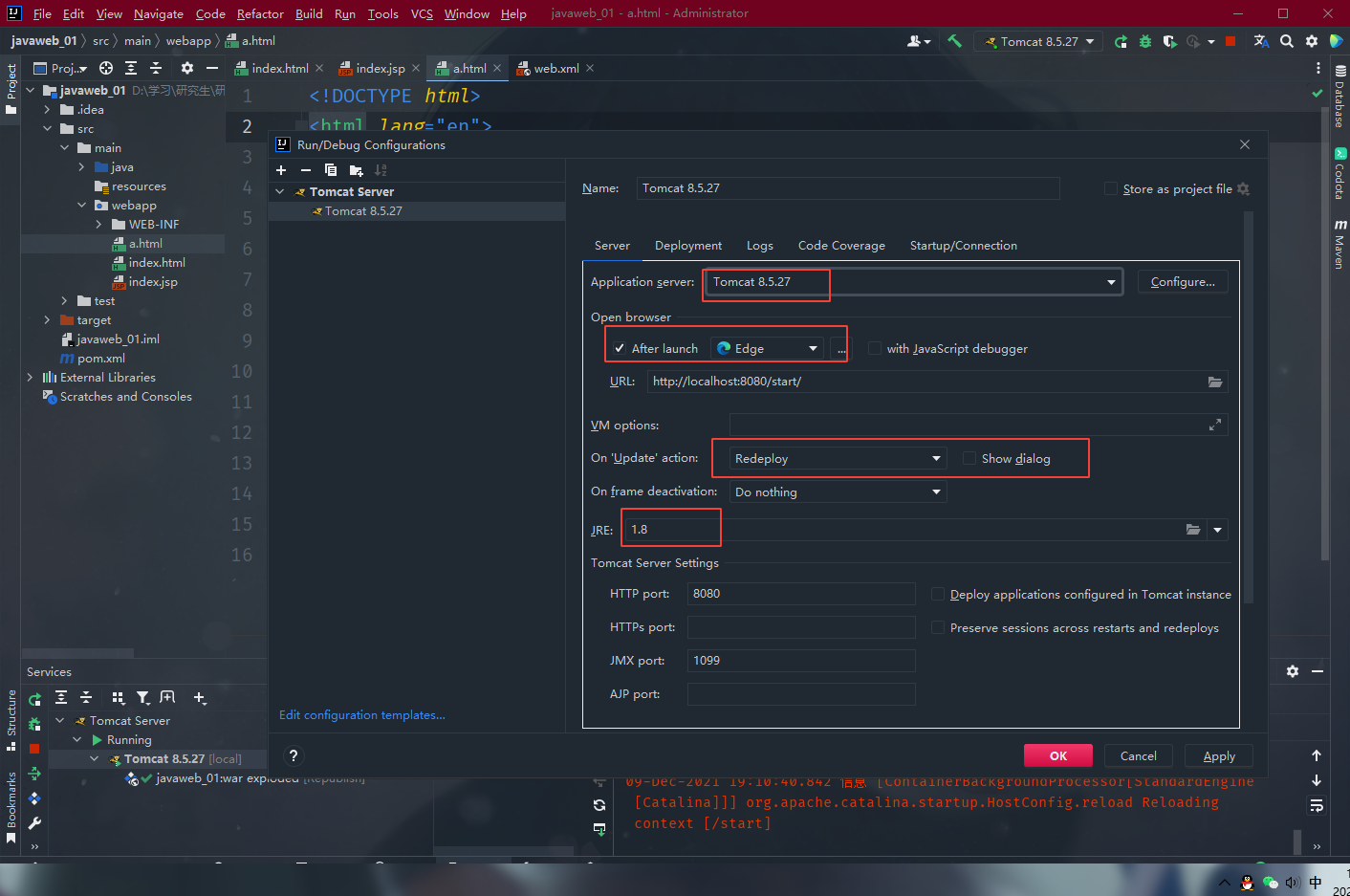Open Search Everywhere magnifier icon
This screenshot has height=896, width=1350.
tap(1287, 41)
